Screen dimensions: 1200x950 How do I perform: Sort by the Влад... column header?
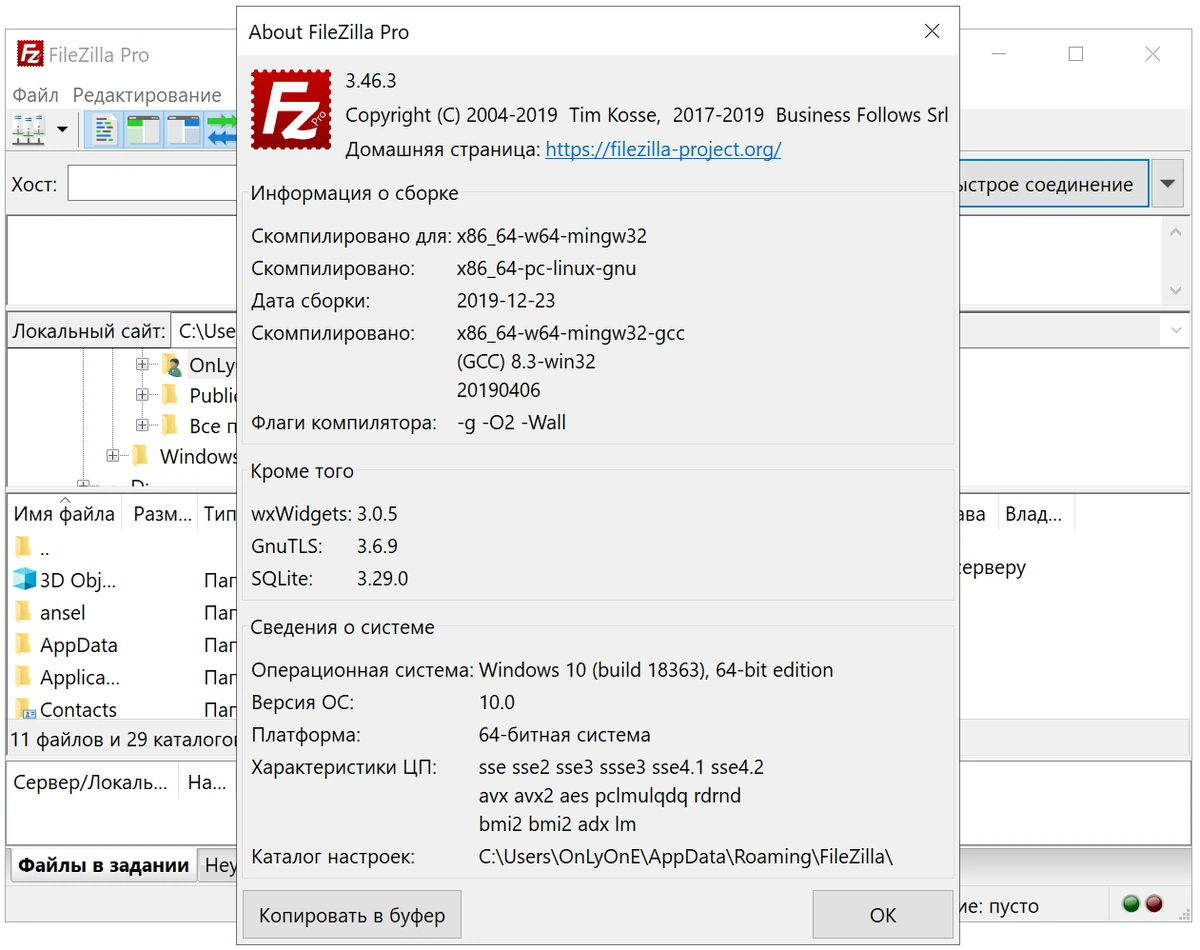coord(1034,514)
